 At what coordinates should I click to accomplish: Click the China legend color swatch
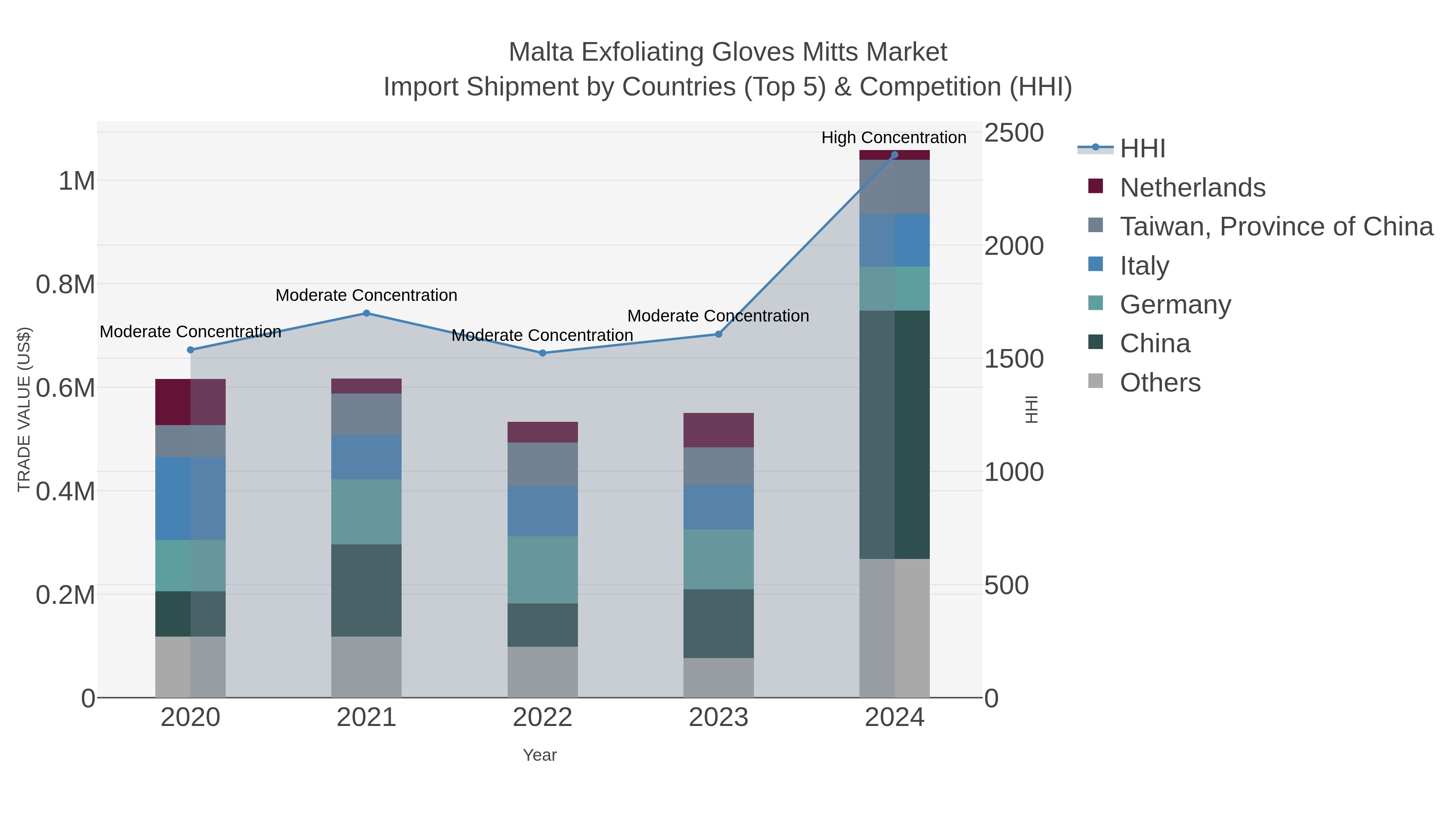click(x=1095, y=342)
